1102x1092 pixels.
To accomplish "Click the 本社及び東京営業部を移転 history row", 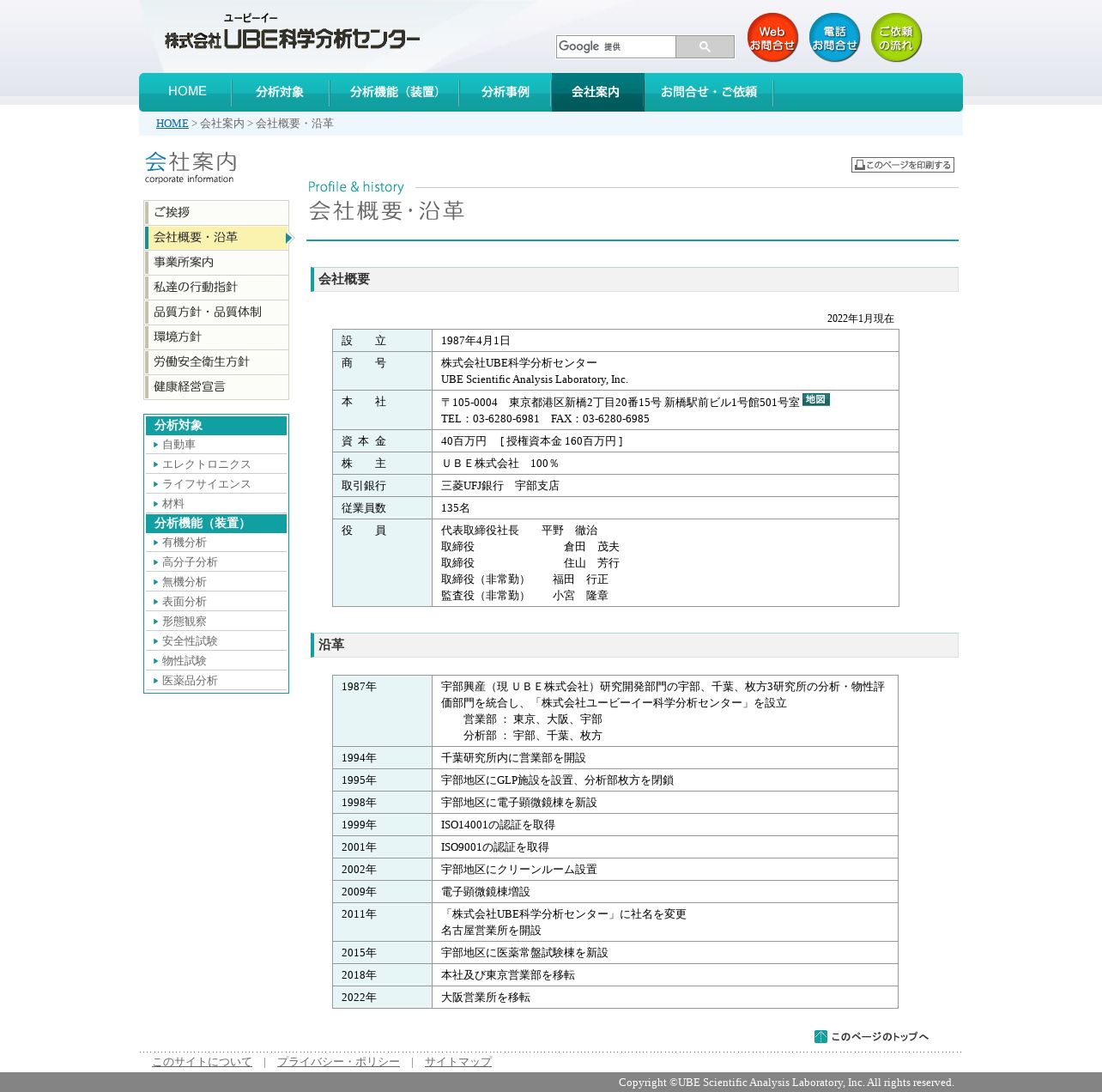I will tap(615, 975).
